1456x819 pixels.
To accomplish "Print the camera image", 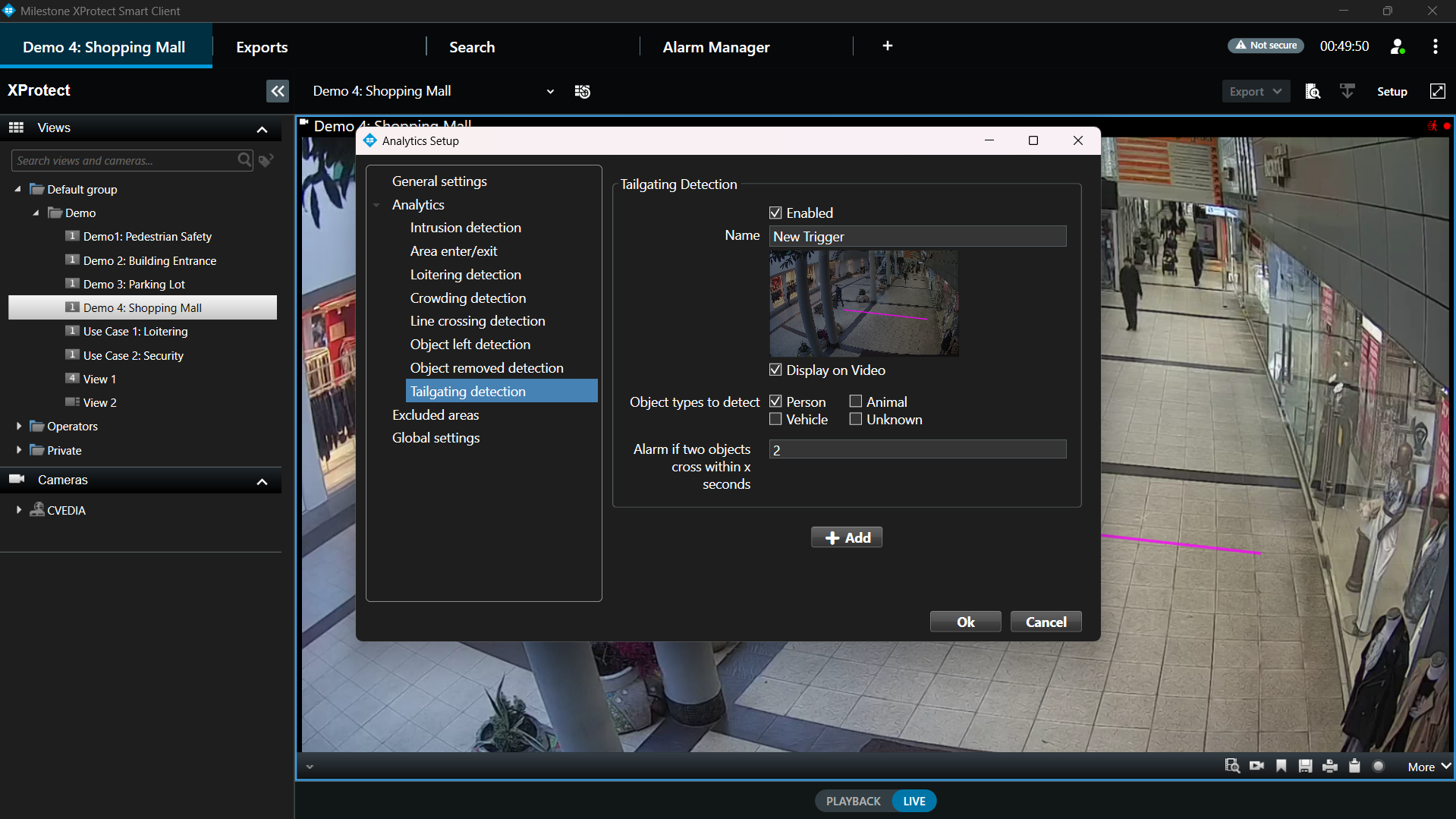I will click(1329, 766).
